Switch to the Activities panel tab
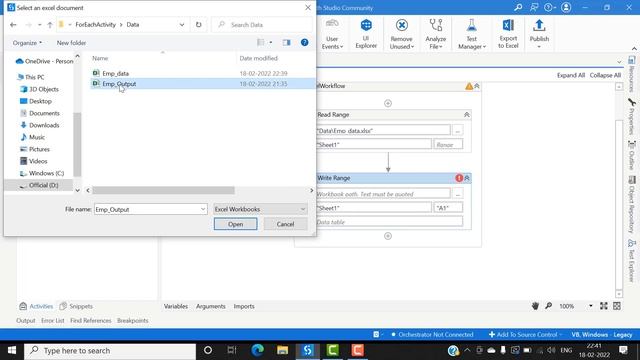The image size is (640, 360). 36,306
